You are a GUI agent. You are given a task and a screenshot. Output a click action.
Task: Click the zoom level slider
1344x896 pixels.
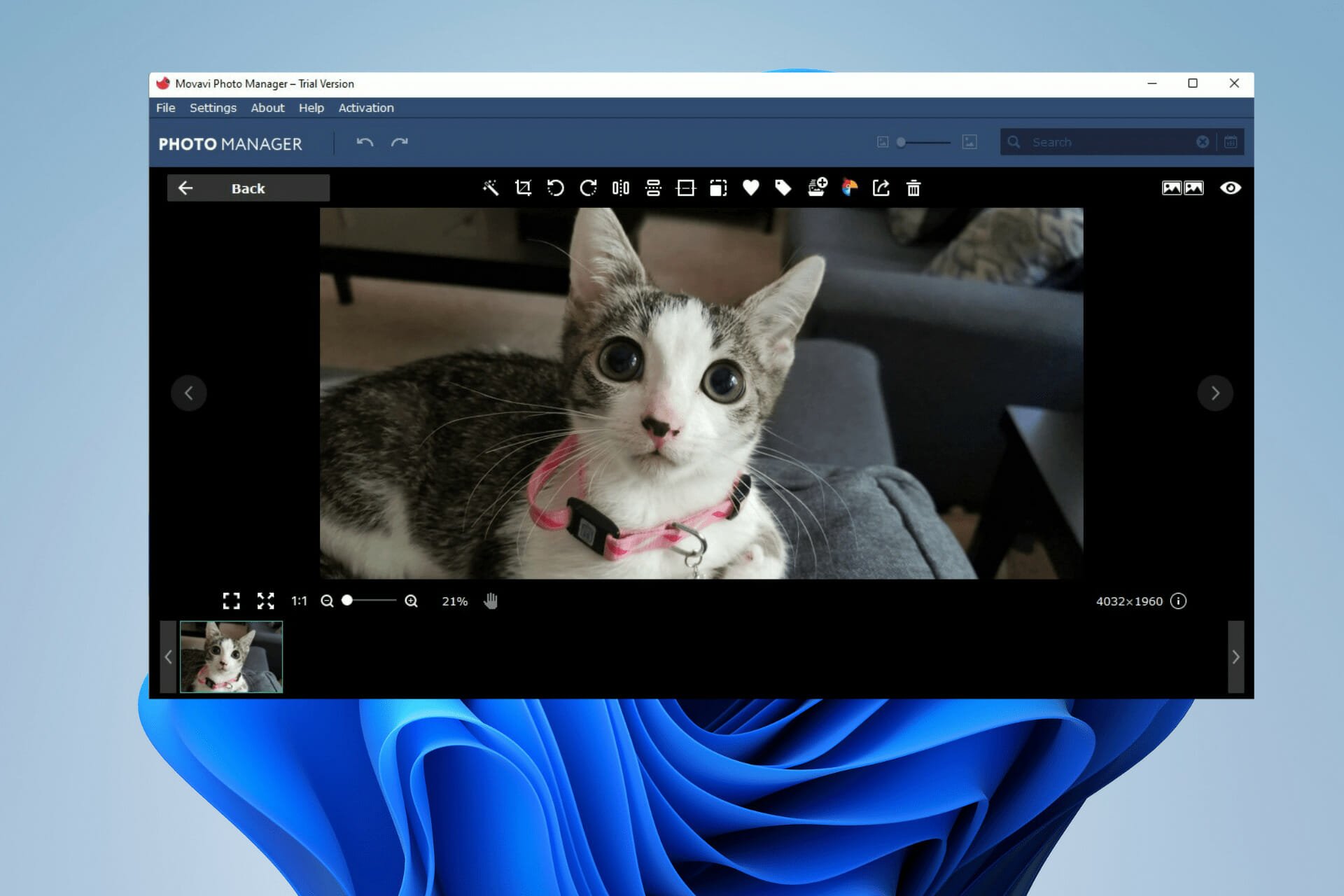point(369,601)
